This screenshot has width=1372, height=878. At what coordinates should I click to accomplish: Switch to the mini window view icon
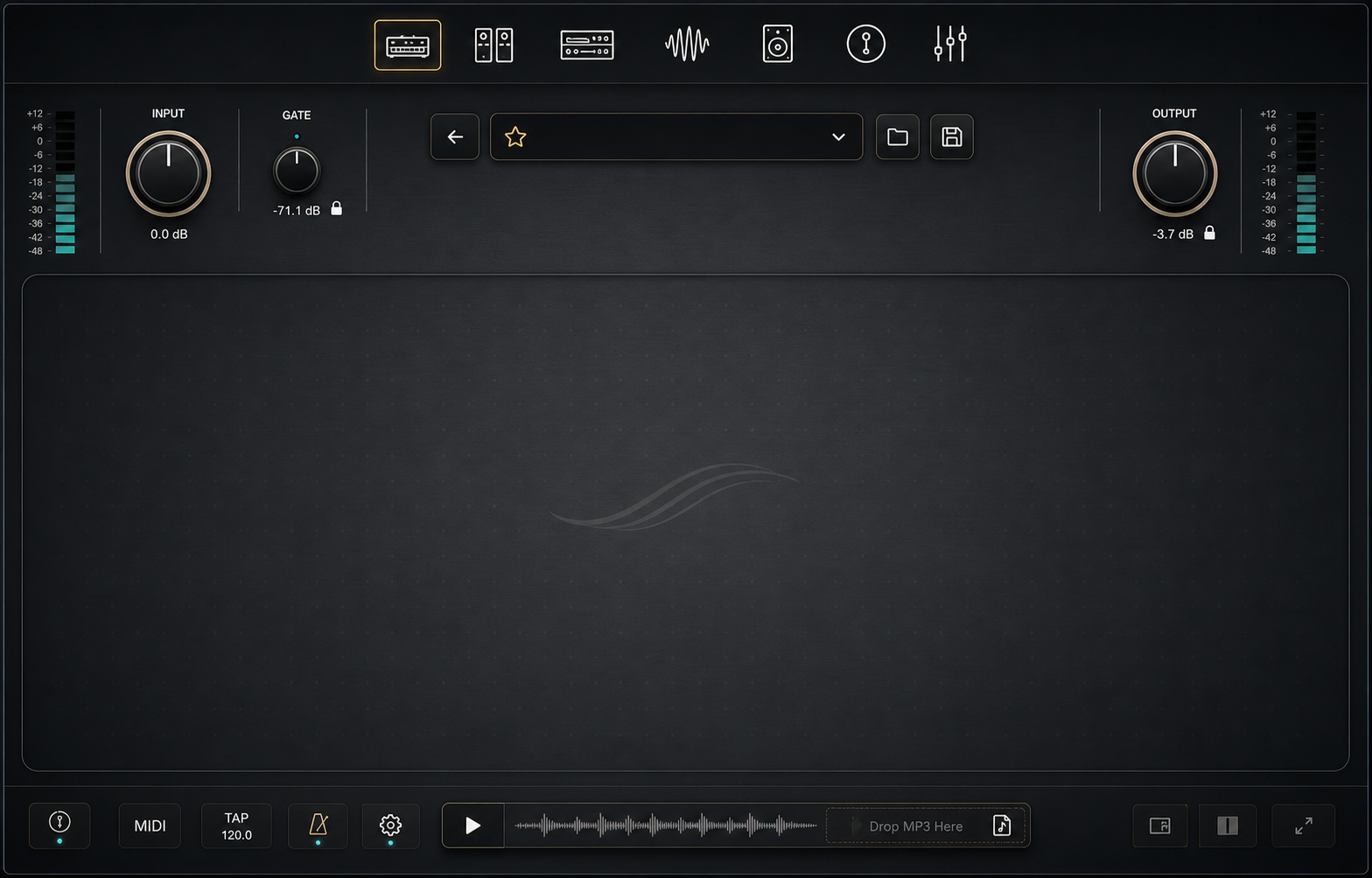[x=1160, y=825]
